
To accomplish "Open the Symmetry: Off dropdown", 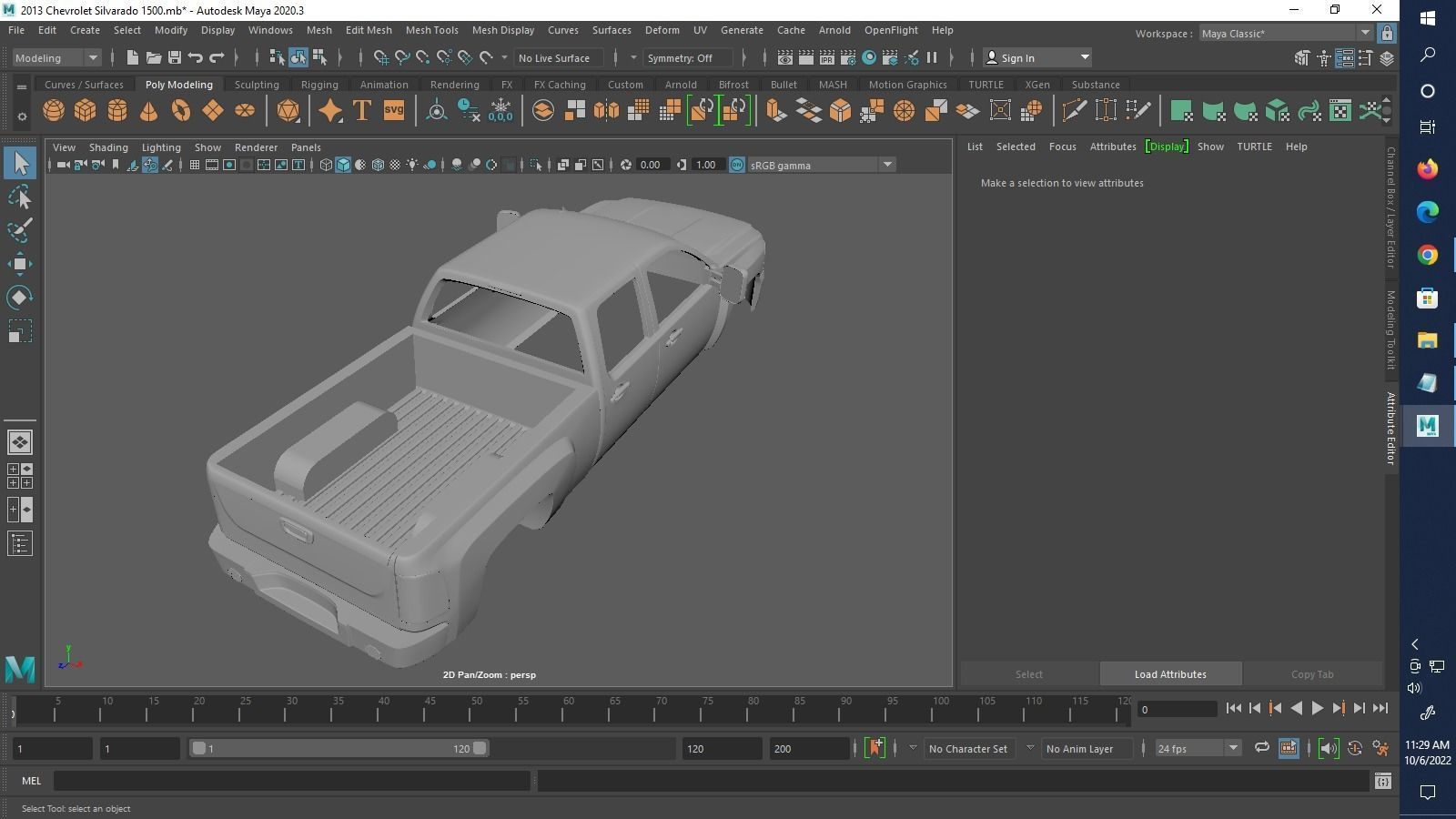I will pyautogui.click(x=687, y=57).
